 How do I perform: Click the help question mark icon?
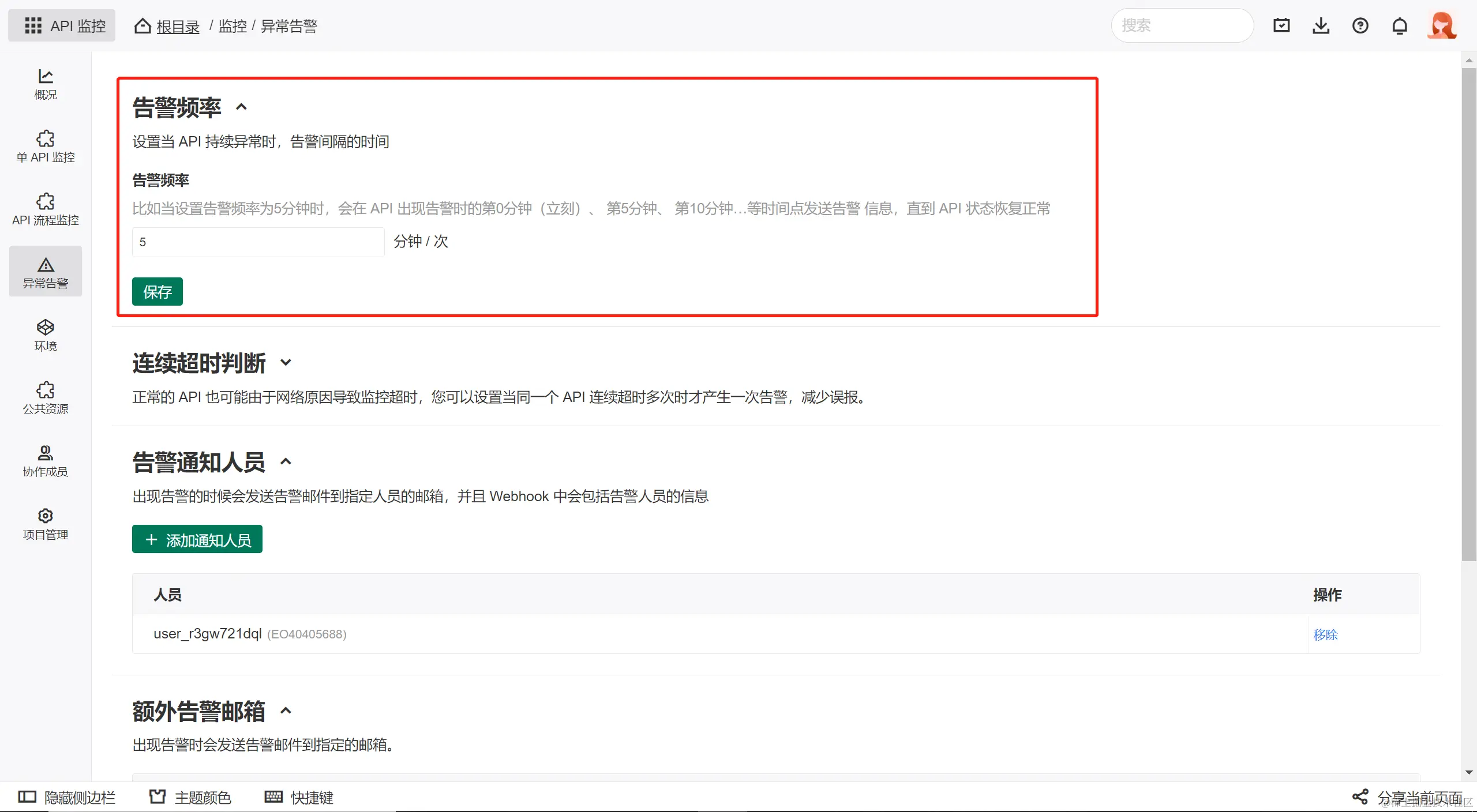pyautogui.click(x=1360, y=26)
